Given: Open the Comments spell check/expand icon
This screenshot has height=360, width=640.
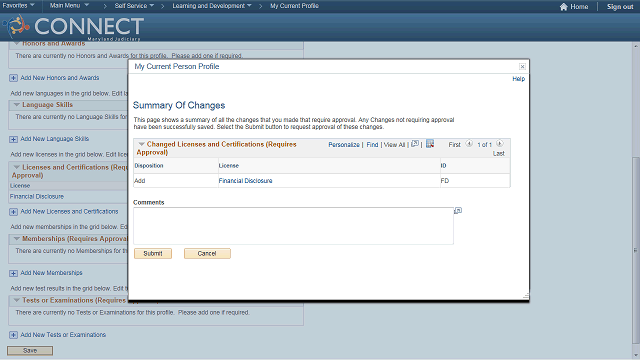Looking at the screenshot, I should [458, 211].
